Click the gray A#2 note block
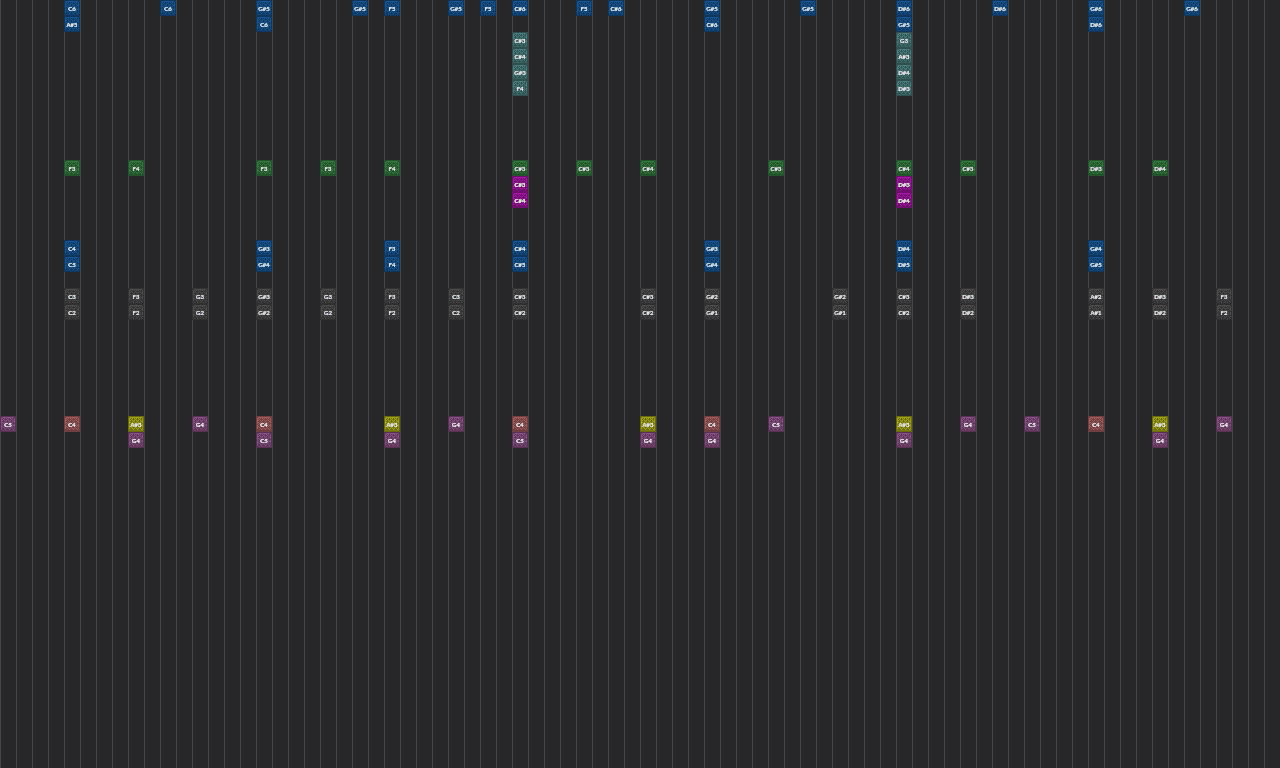The width and height of the screenshot is (1280, 768). click(1096, 297)
